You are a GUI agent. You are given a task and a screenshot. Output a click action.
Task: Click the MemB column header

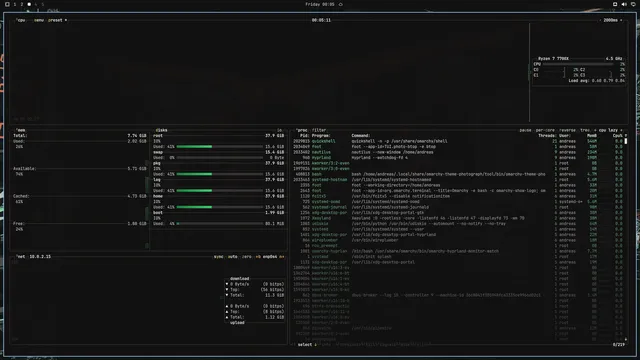[x=592, y=136]
